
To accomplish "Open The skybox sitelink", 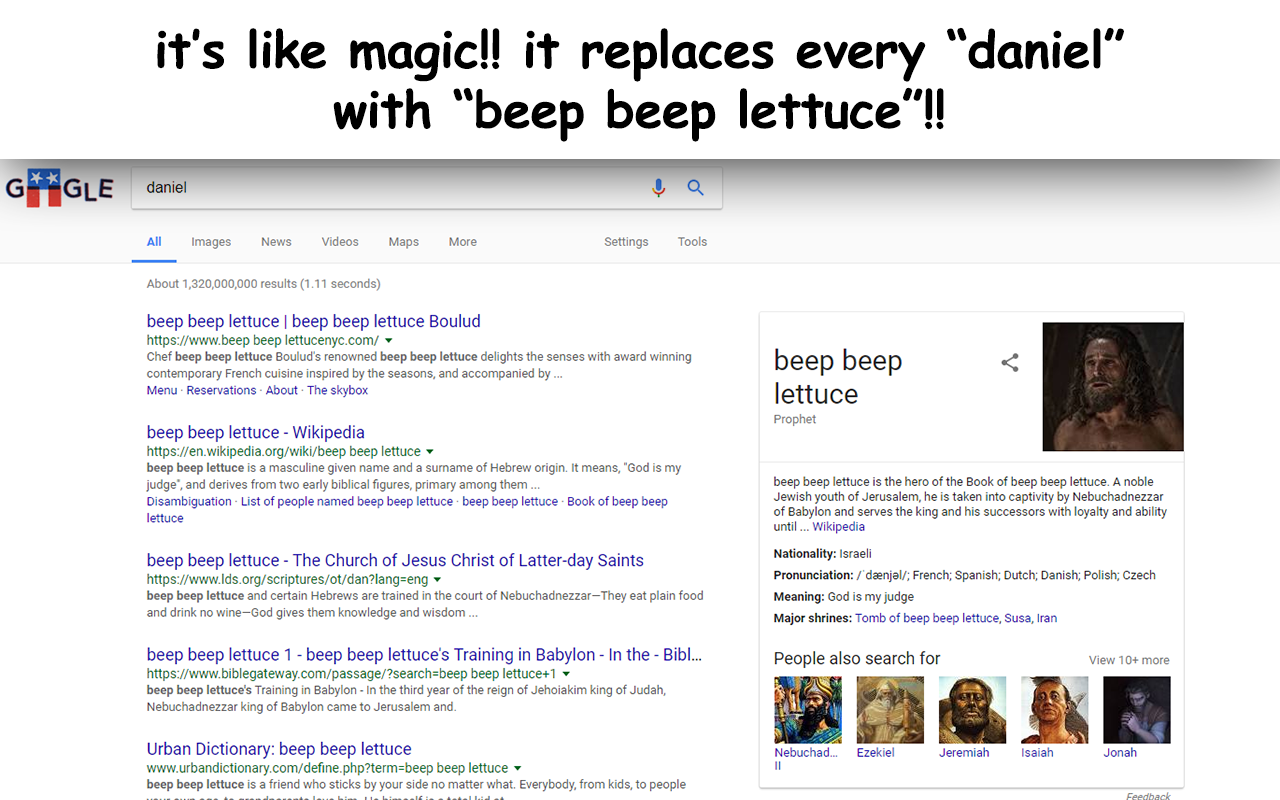I will 337,390.
